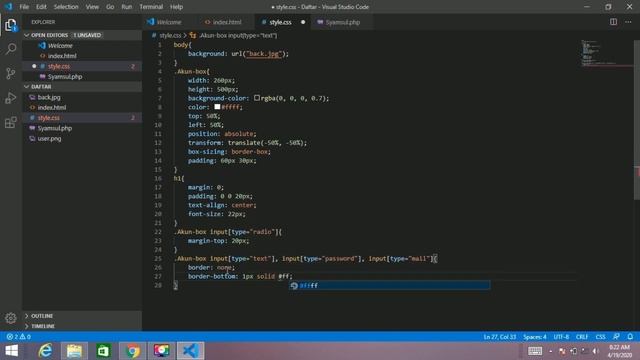Click the rgba background-color swatch
The image size is (640, 360).
[257, 98]
